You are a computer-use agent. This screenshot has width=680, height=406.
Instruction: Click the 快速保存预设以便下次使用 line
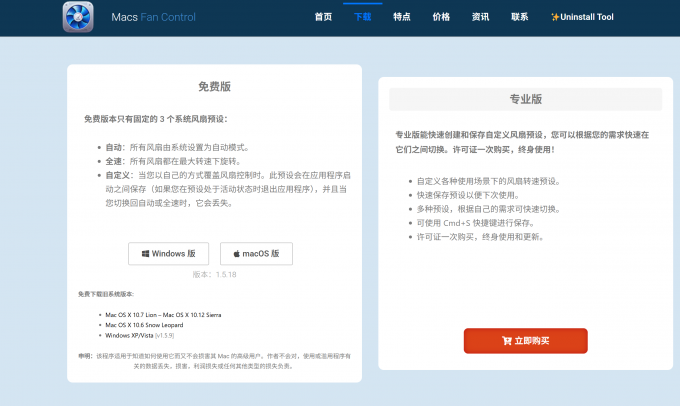[x=468, y=195]
